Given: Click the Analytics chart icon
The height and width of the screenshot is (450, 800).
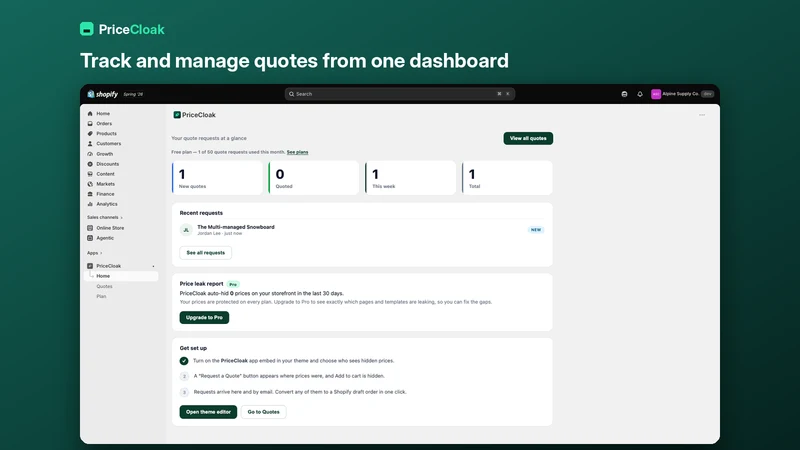Looking at the screenshot, I should click(x=90, y=204).
